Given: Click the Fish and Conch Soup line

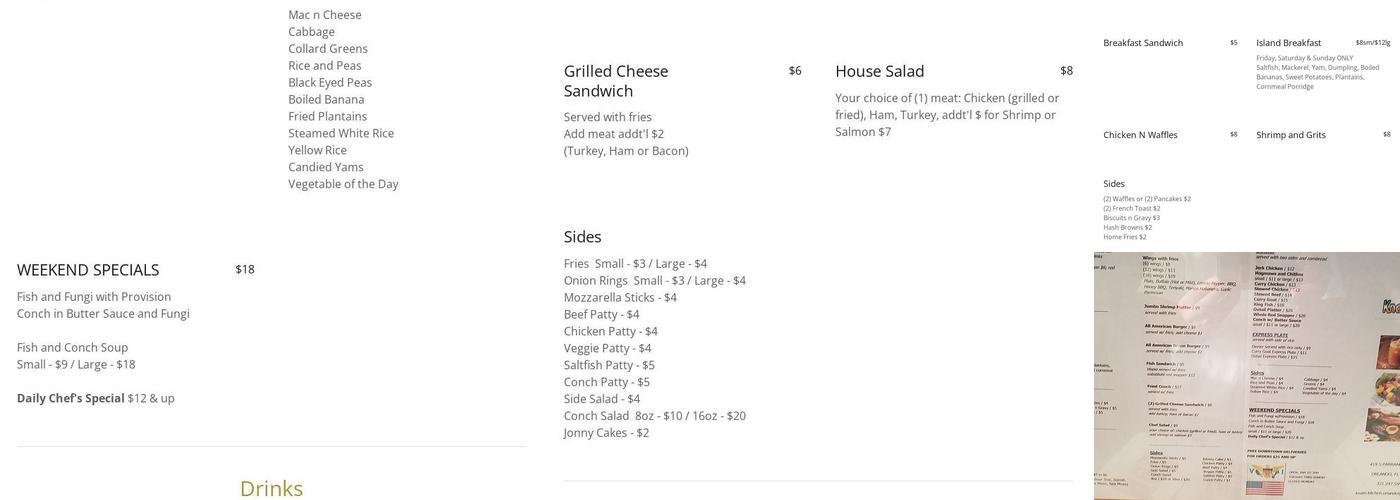Looking at the screenshot, I should click(x=72, y=348).
